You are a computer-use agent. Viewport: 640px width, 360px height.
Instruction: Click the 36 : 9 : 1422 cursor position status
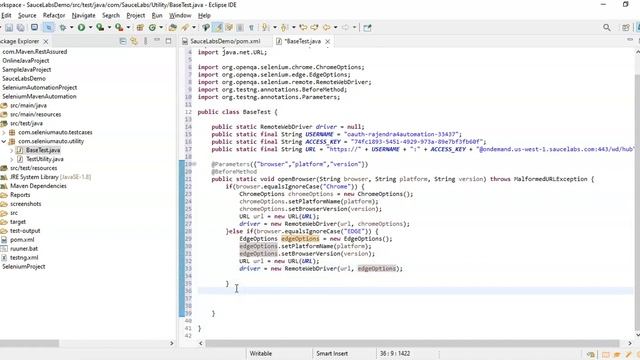(395, 354)
